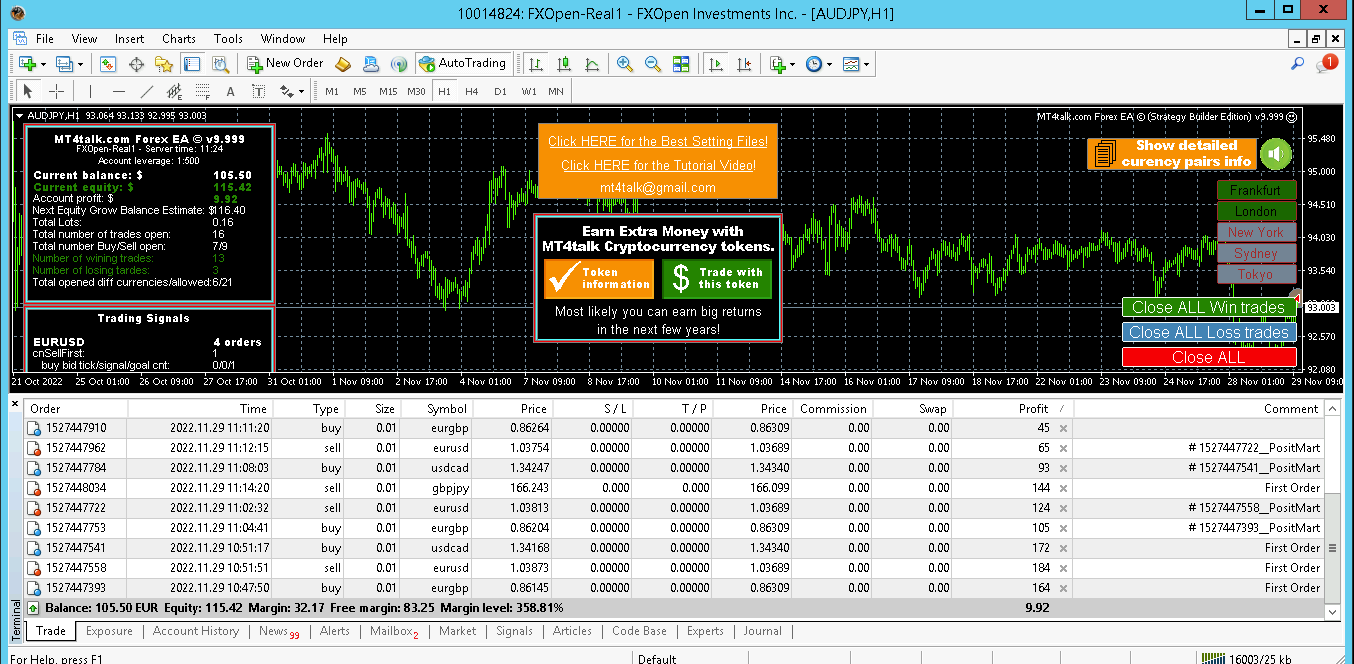Select the equidistant channel tool

pos(174,91)
